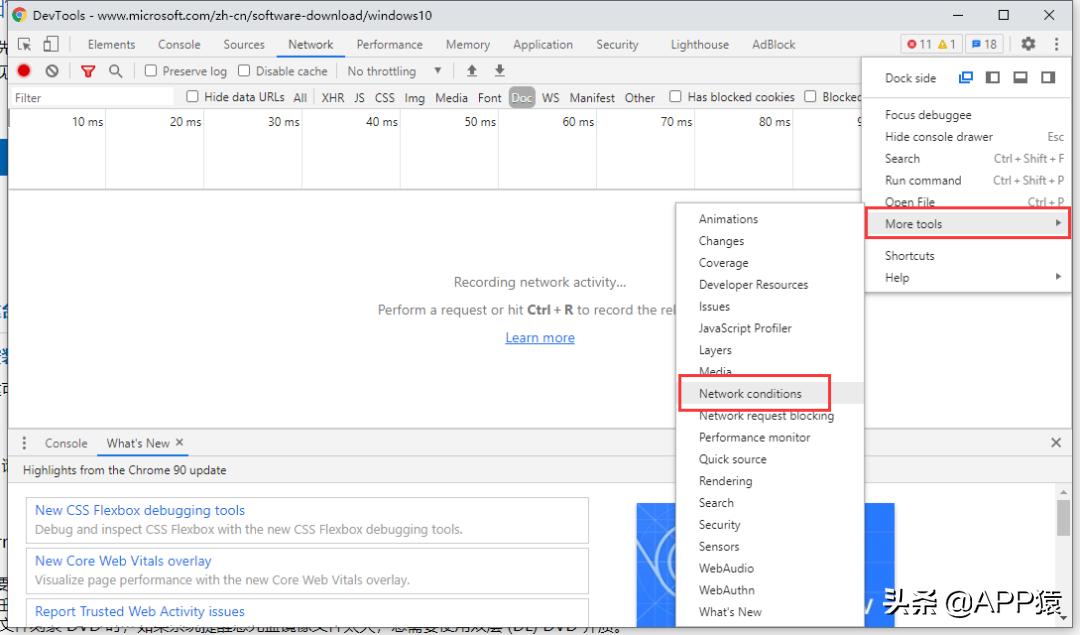
Task: Expand the Help submenu
Action: pos(897,277)
